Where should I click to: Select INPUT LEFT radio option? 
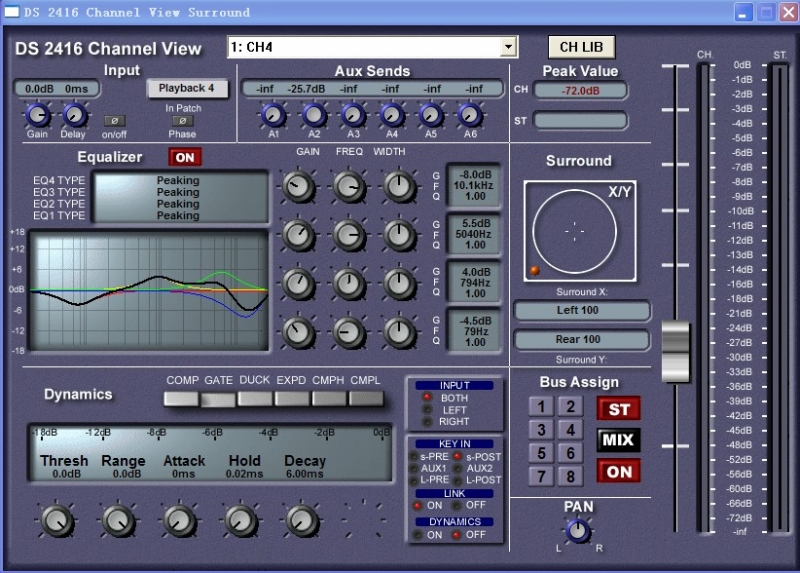pos(427,409)
